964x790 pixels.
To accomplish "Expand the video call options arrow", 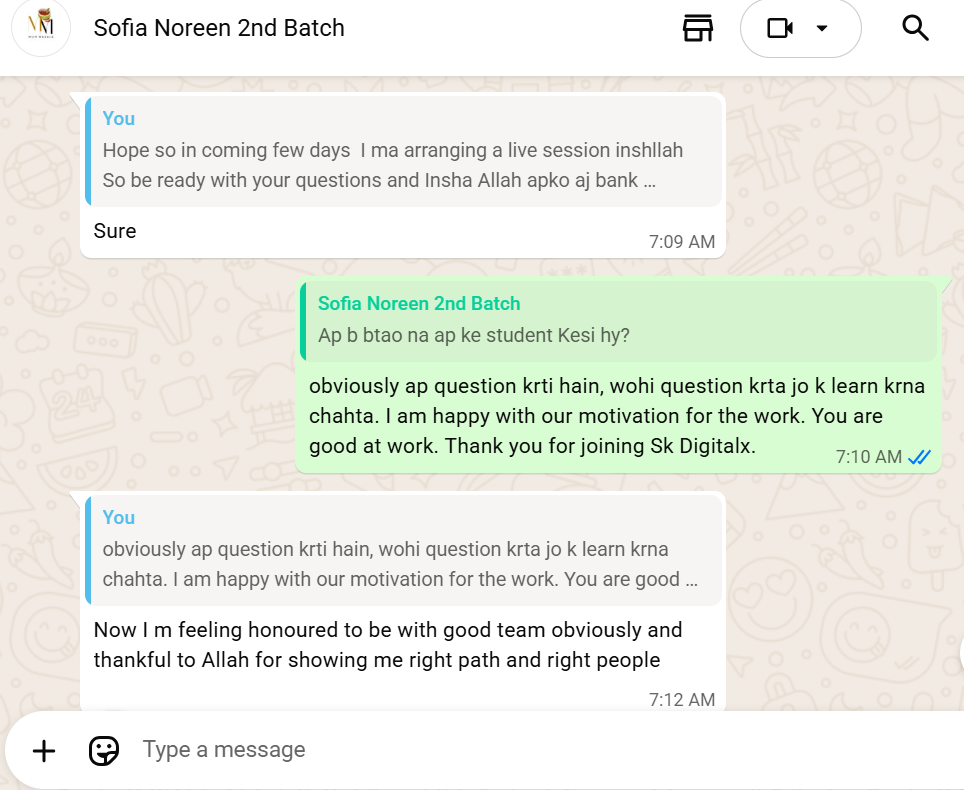I will [822, 28].
